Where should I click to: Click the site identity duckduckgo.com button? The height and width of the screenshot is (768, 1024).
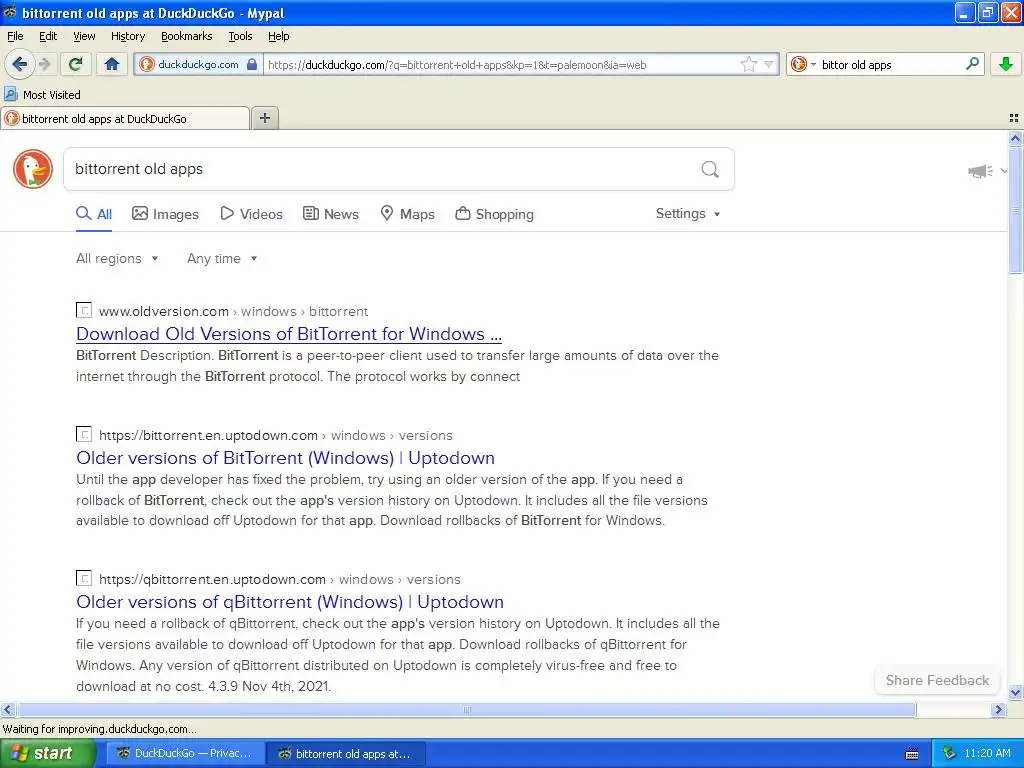[198, 64]
